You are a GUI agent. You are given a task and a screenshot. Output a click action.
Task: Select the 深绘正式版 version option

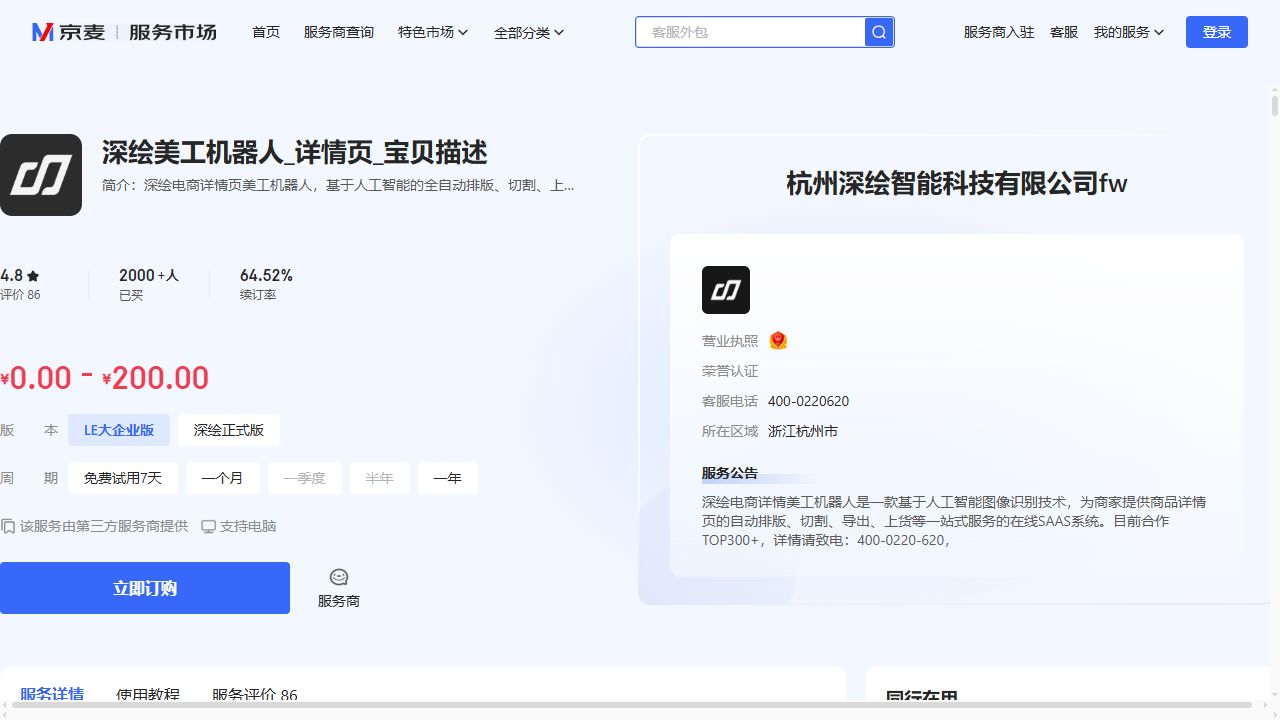click(229, 430)
